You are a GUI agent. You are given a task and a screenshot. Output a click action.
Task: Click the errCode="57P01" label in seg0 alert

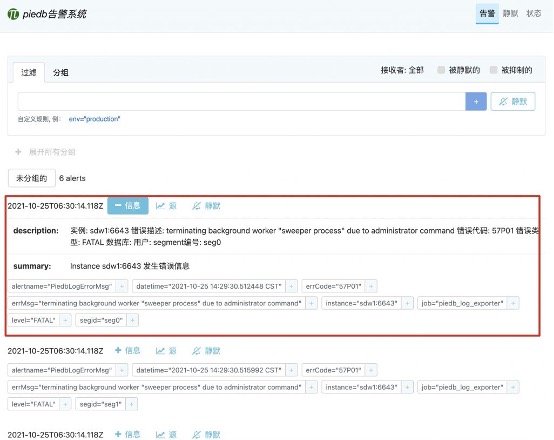coord(334,286)
